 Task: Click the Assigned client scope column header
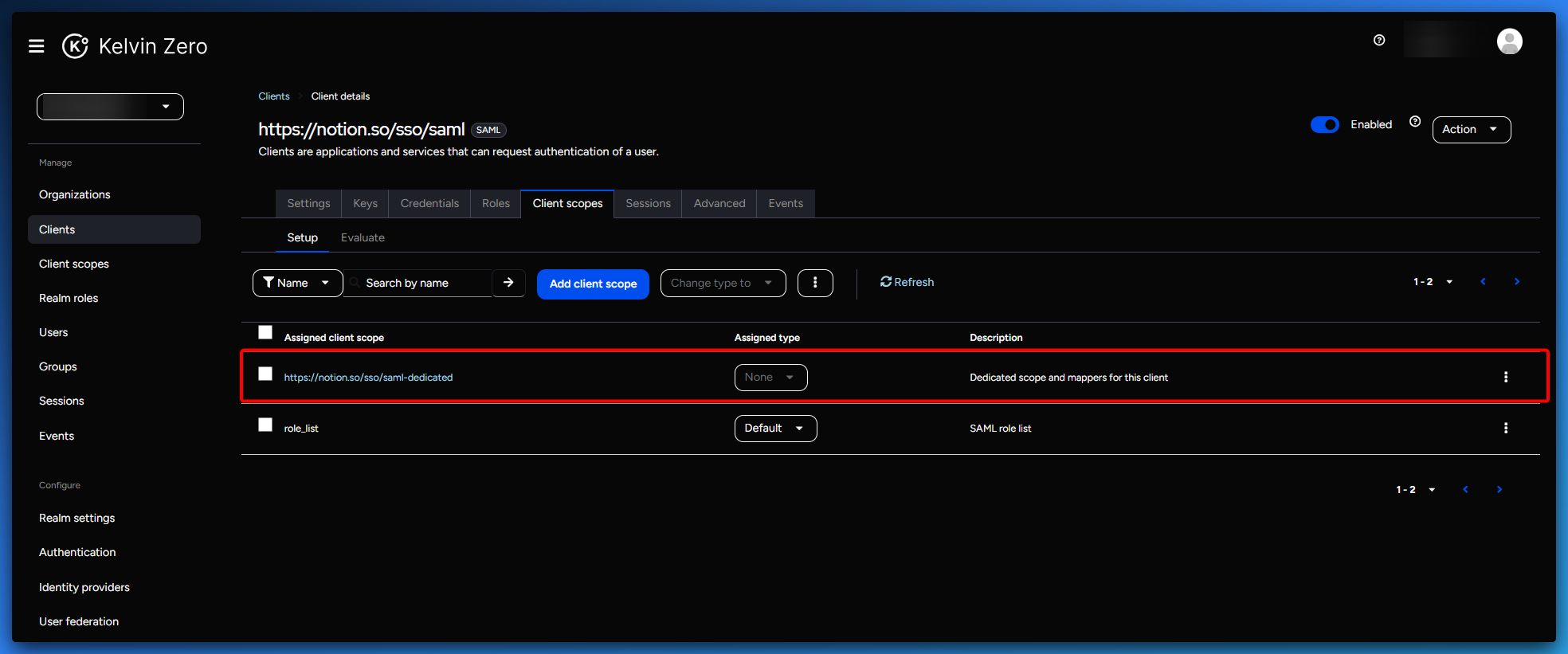point(334,338)
